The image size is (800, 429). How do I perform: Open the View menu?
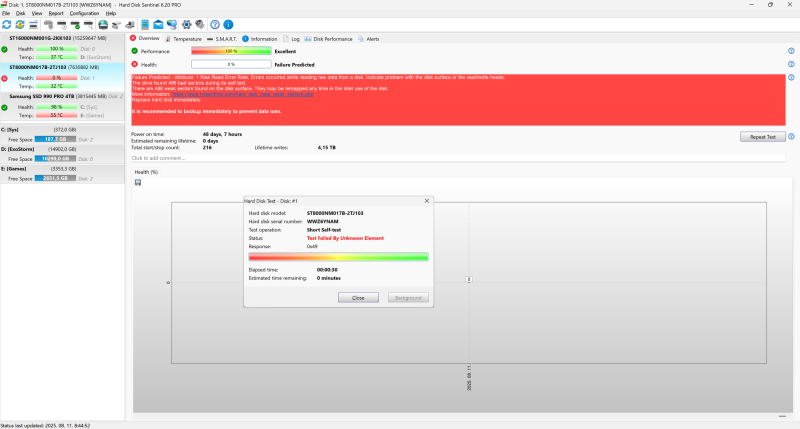[x=37, y=13]
